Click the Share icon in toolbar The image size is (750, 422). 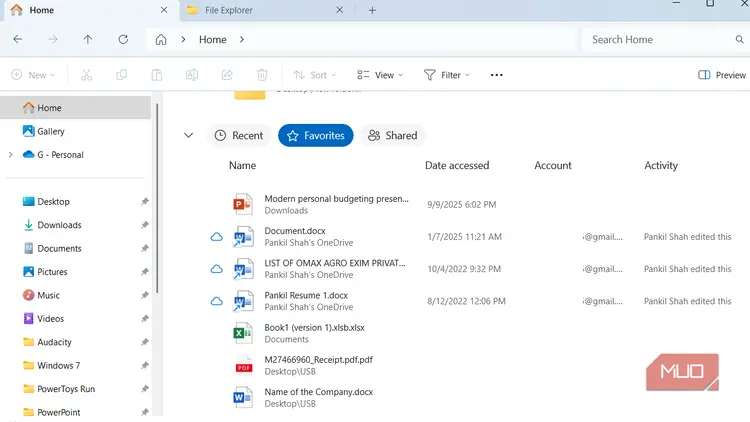(x=227, y=75)
